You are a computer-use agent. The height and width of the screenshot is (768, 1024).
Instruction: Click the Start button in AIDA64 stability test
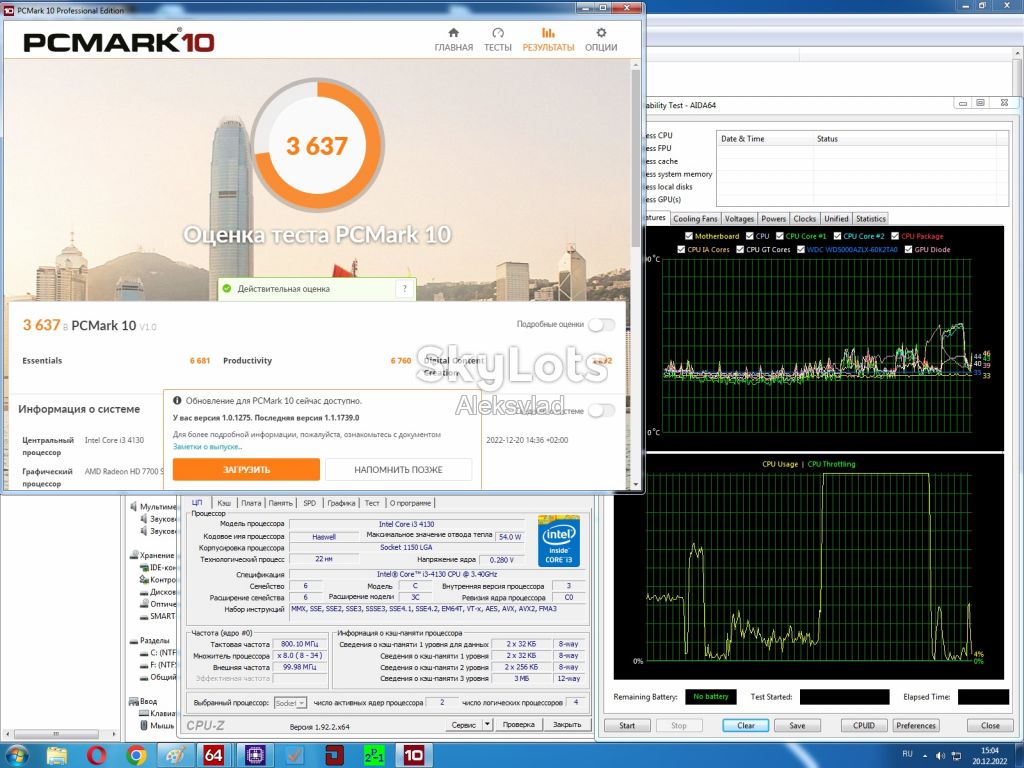[627, 726]
